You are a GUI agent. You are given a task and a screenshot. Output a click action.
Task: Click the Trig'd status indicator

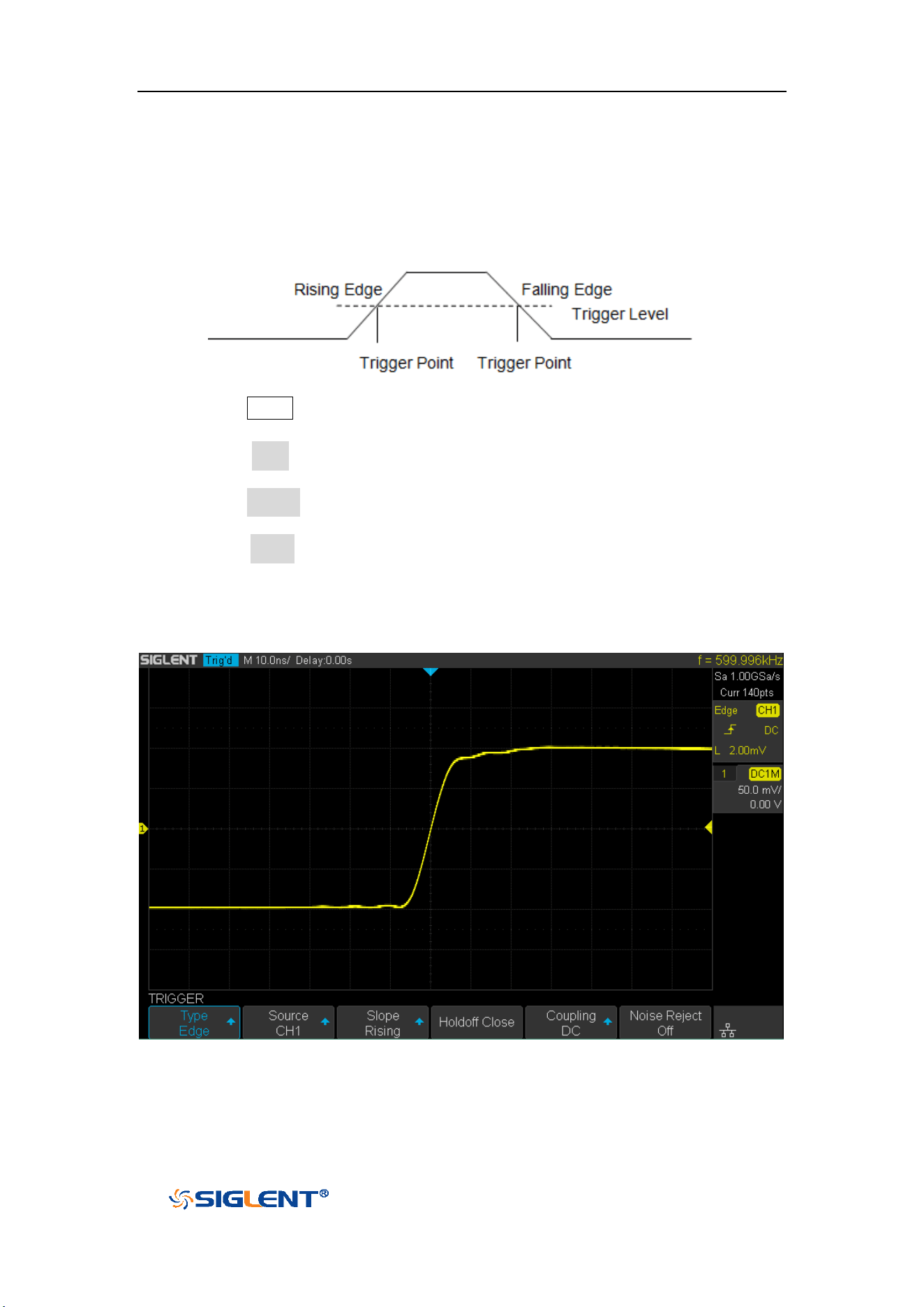(x=221, y=660)
